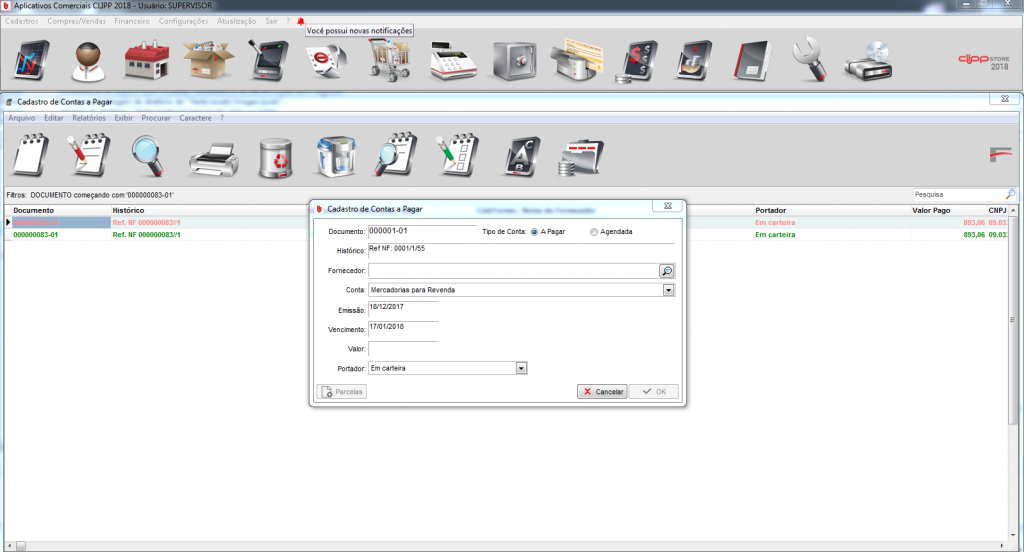Open the Relatórios menu
1024x552 pixels.
tap(89, 118)
